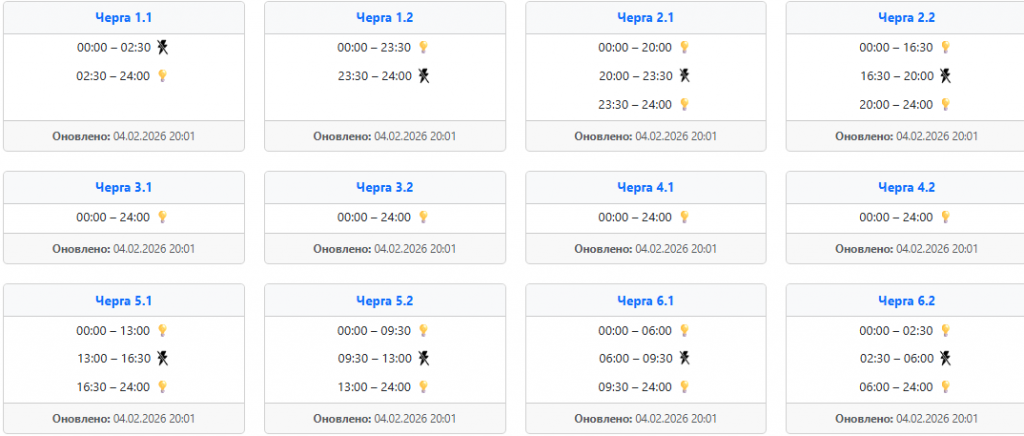Follow the Черга 3.2 heading link
Screen dimensions: 1024x436
385,187
